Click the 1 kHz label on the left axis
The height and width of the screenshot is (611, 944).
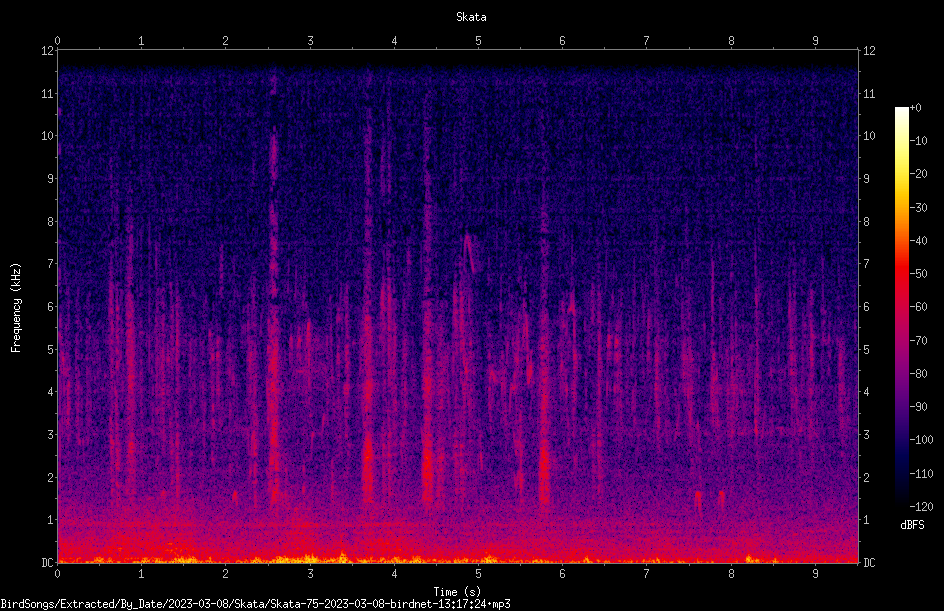click(51, 520)
